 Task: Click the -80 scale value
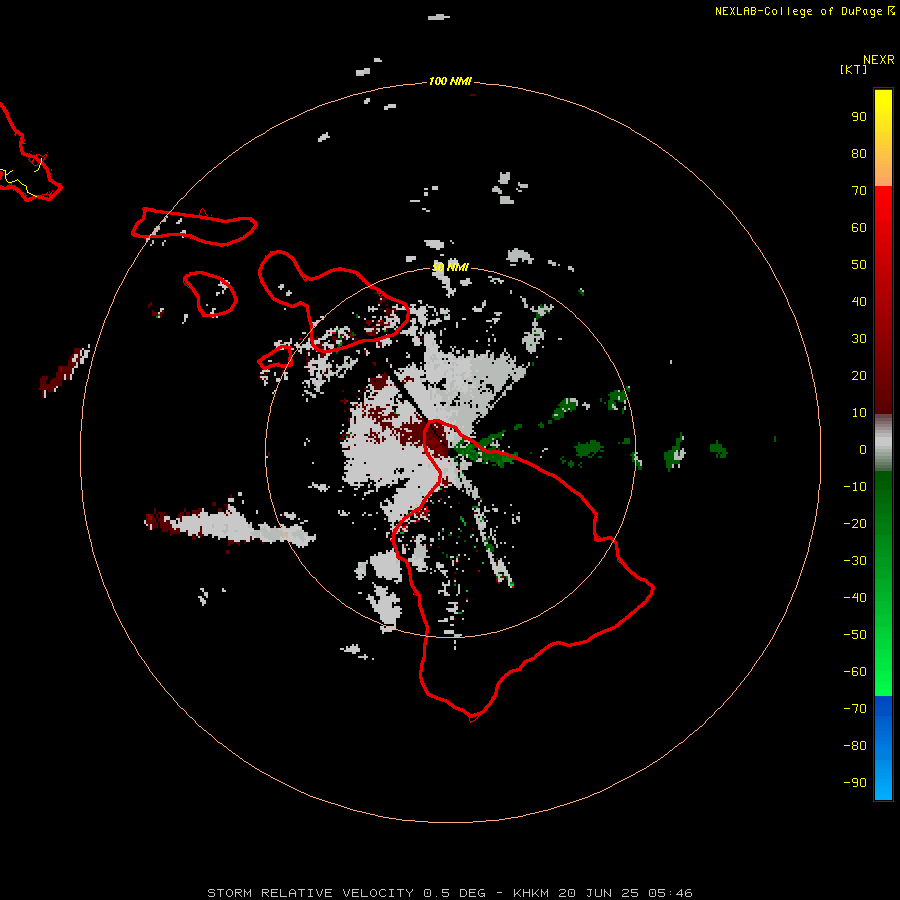pos(855,746)
